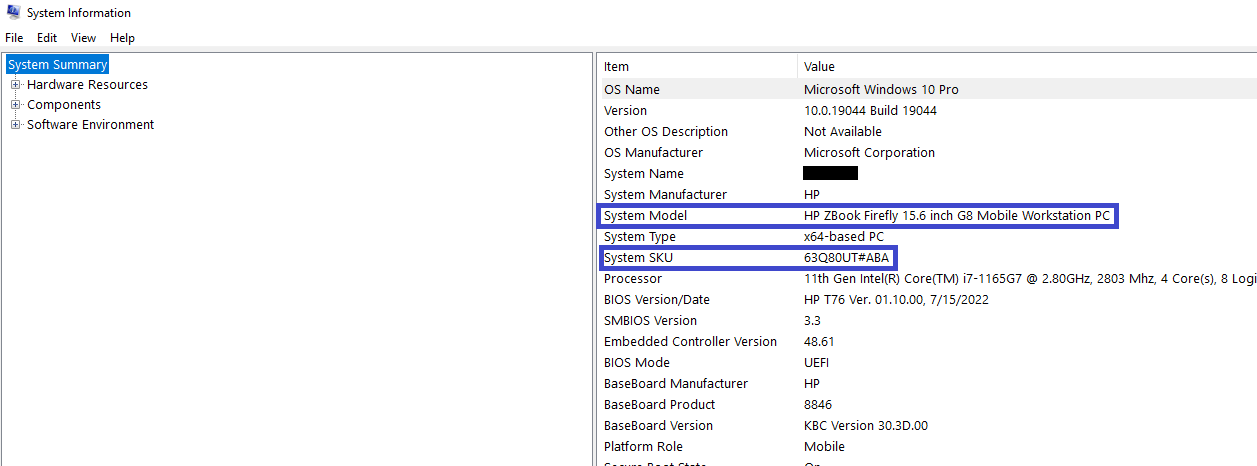Open the Edit menu

[x=47, y=38]
